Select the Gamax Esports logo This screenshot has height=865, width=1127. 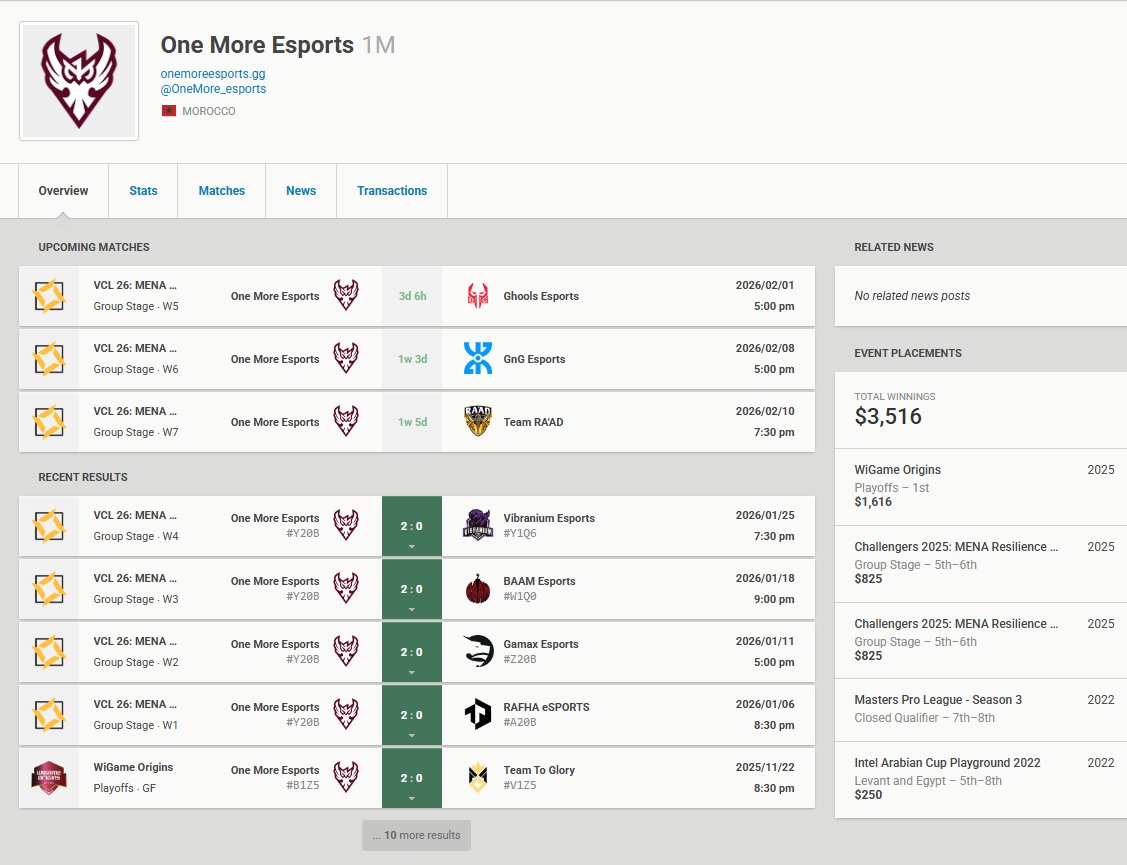(477, 651)
